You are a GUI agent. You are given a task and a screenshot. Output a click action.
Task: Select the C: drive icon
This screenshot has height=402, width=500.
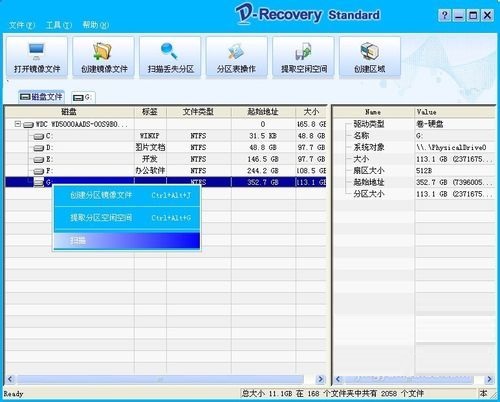coord(39,136)
